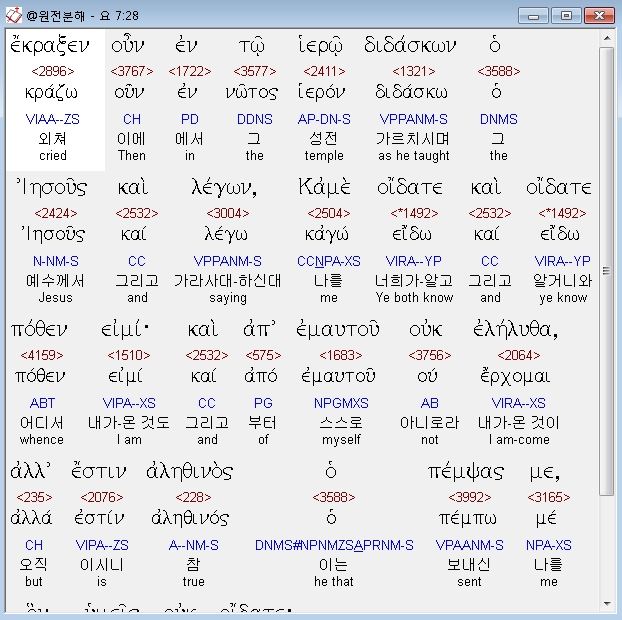The image size is (622, 620).
Task: Click the English gloss 'temple'
Action: pyautogui.click(x=324, y=155)
